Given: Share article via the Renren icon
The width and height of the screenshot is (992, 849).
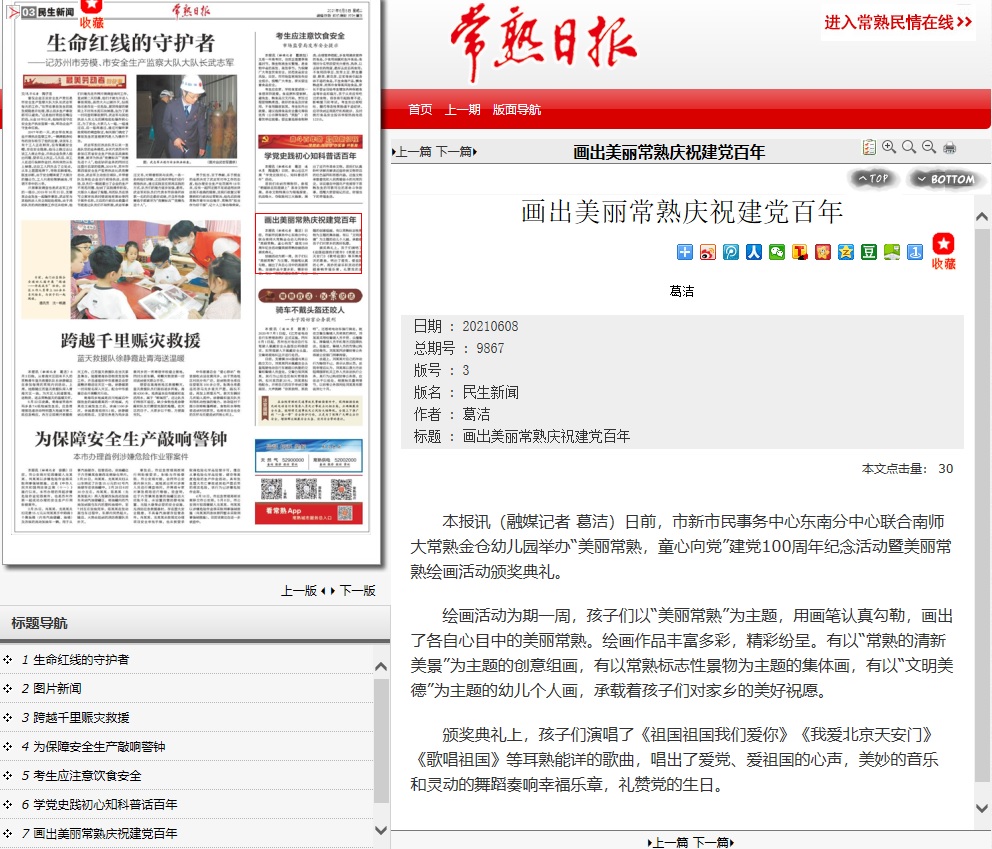Looking at the screenshot, I should (753, 252).
